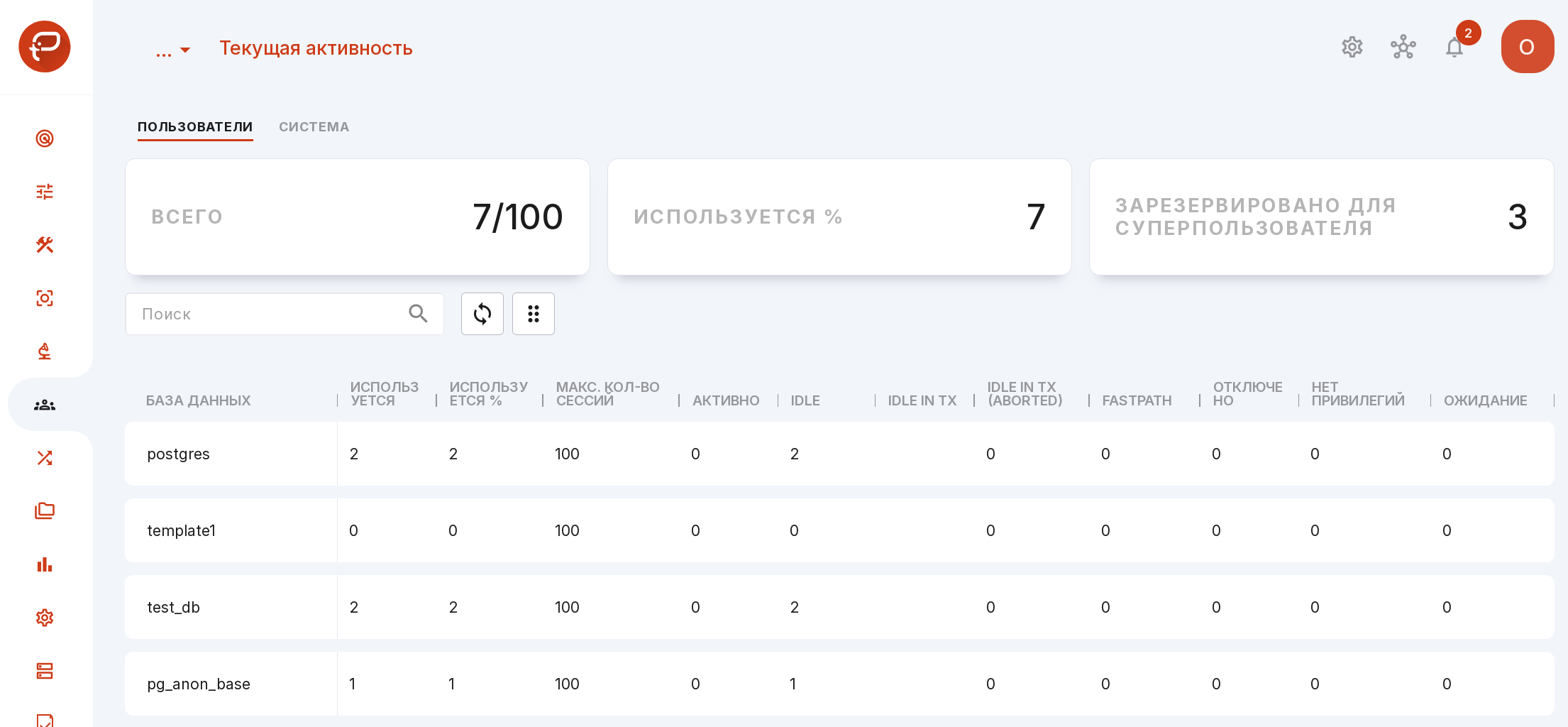Open notifications bell with badge 2
1568x727 pixels.
[1454, 48]
